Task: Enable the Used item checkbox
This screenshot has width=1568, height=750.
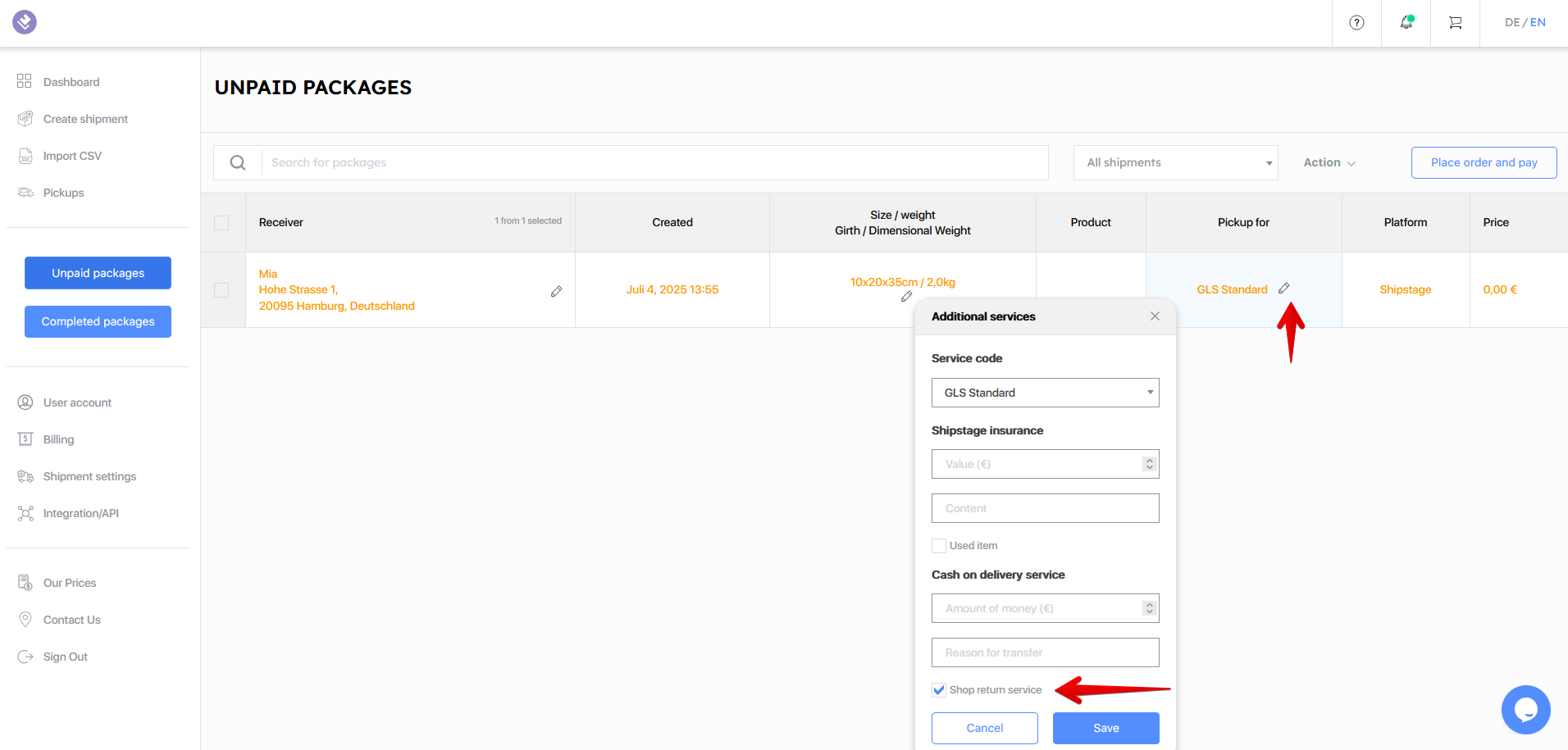Action: click(x=939, y=546)
